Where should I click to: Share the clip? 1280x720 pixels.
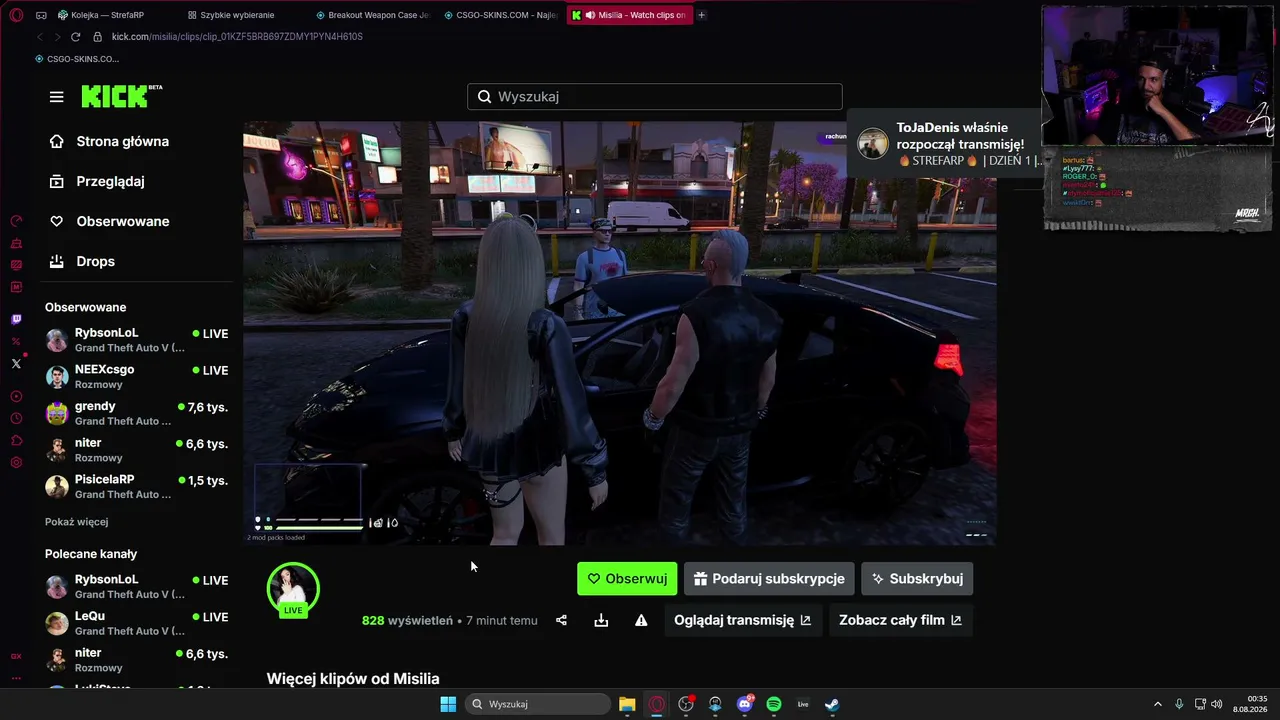561,621
